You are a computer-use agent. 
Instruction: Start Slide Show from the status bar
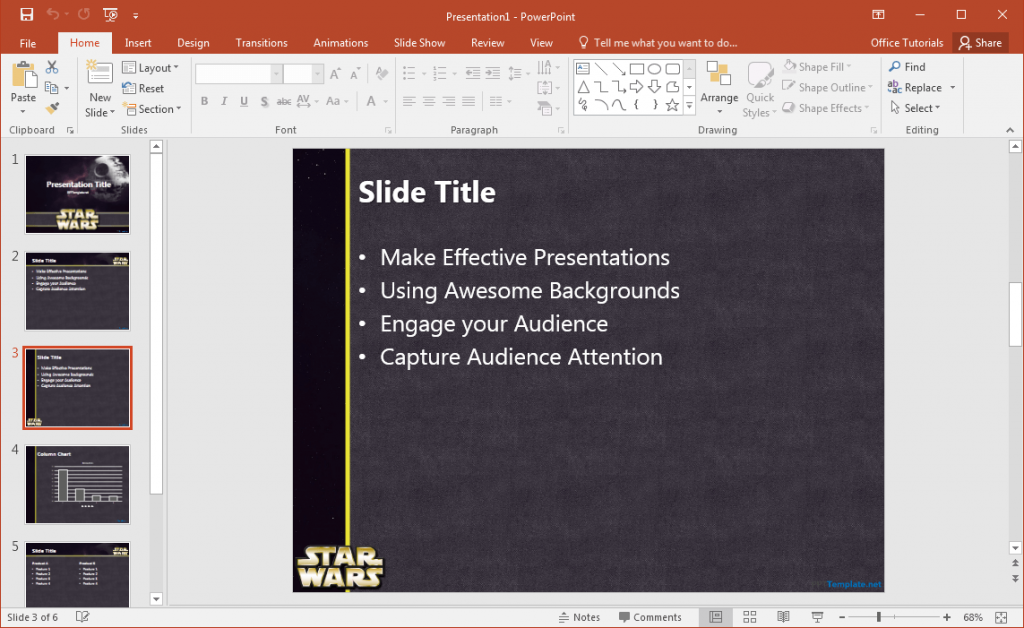pos(817,617)
